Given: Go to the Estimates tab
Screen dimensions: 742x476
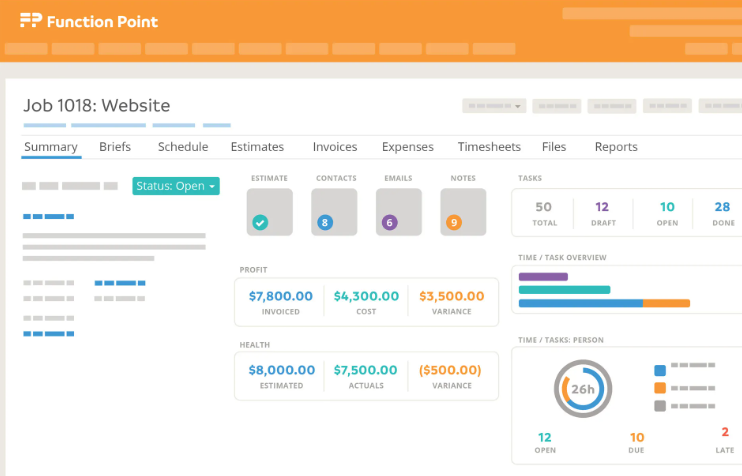Looking at the screenshot, I should tap(257, 147).
